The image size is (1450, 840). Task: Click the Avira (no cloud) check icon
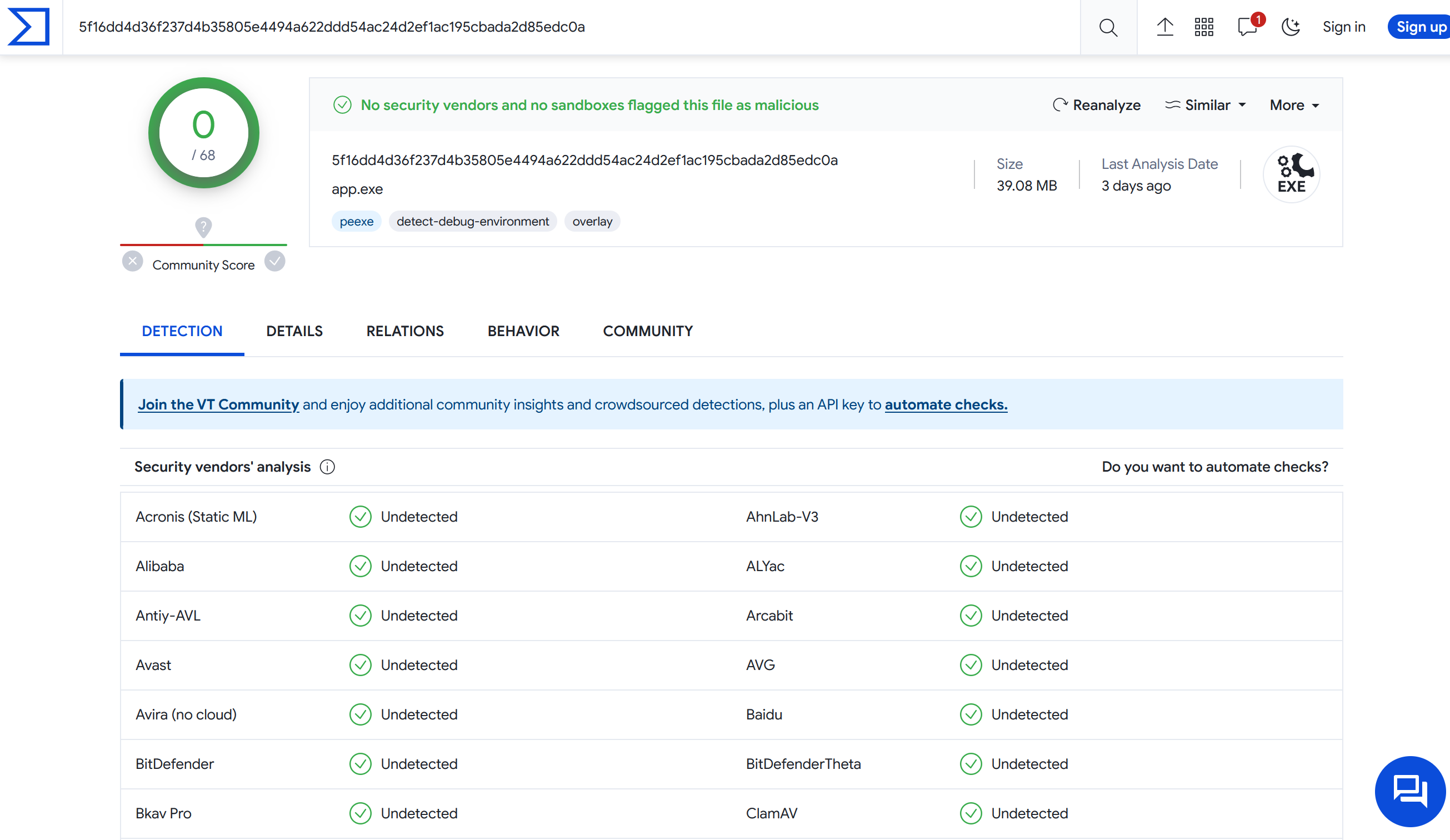point(360,714)
